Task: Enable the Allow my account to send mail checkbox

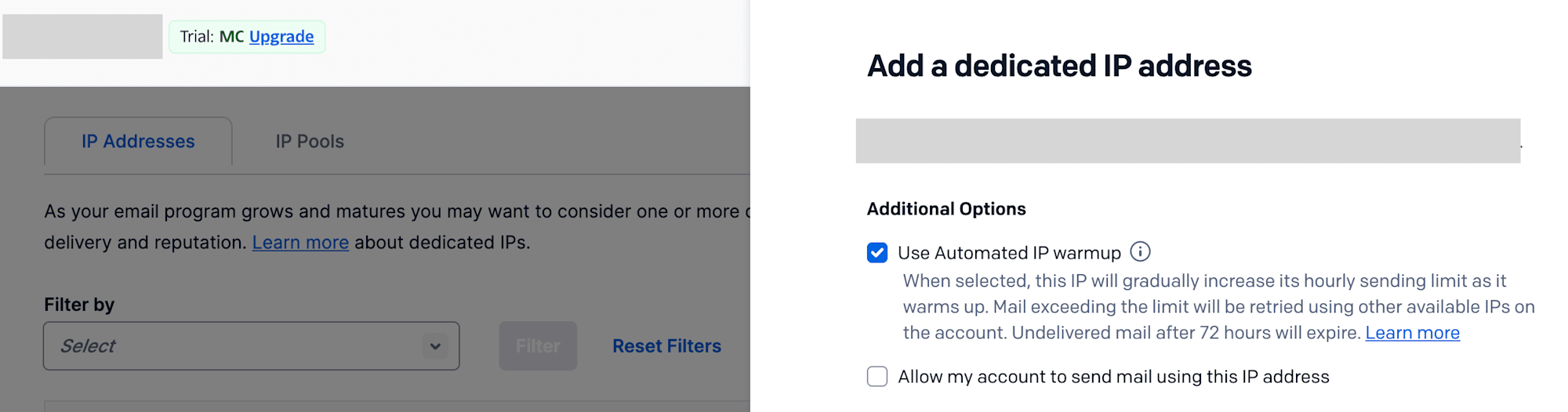Action: [x=877, y=377]
